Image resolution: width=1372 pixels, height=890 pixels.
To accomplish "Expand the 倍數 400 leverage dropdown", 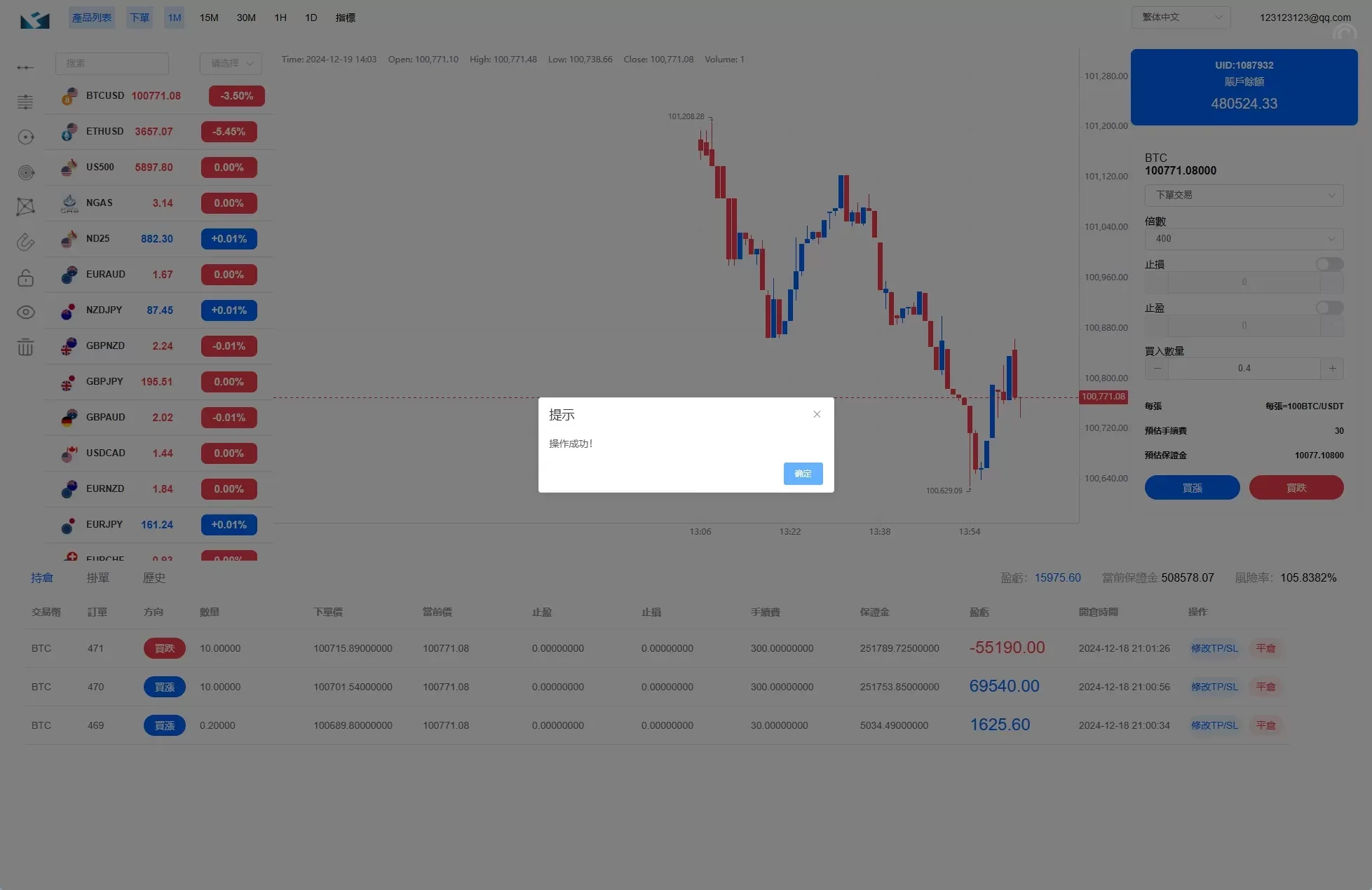I will (1244, 239).
